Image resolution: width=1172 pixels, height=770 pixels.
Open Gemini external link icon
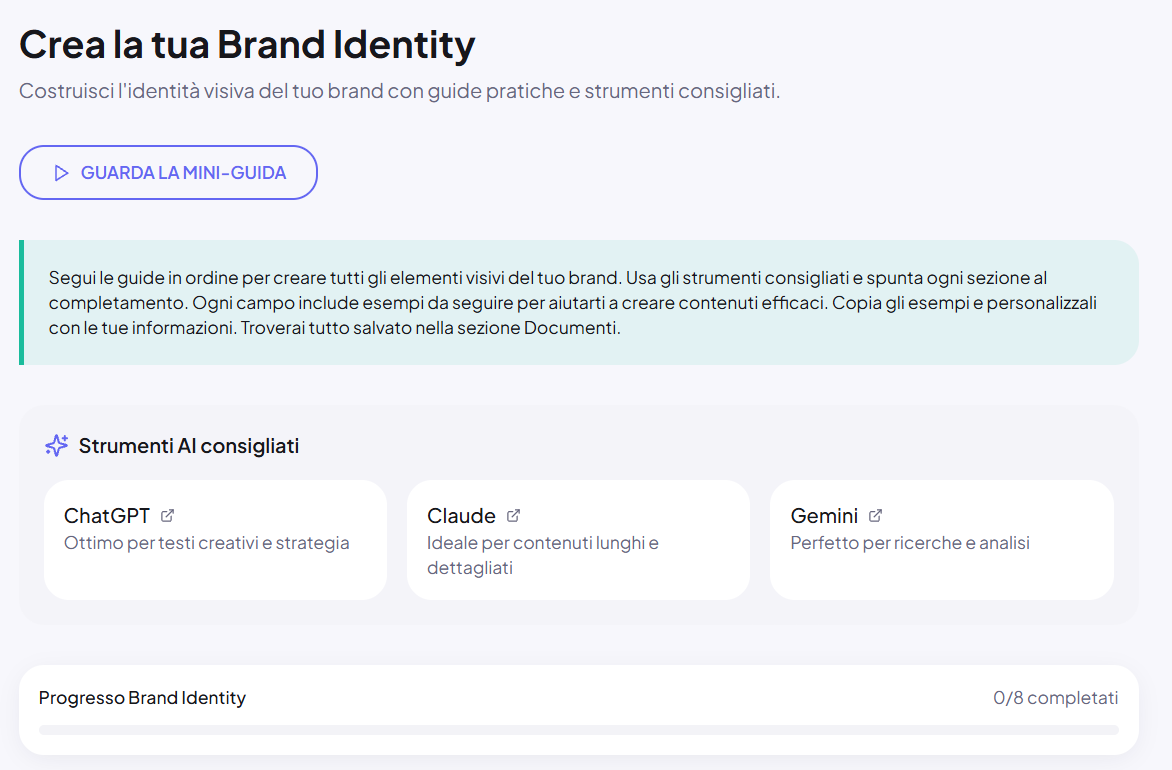tap(875, 516)
